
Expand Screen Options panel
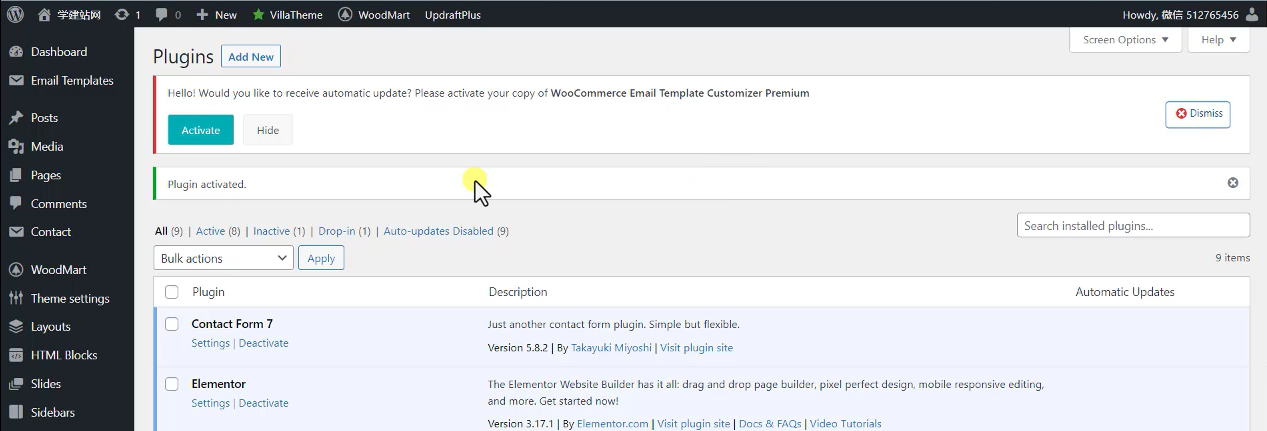click(x=1125, y=40)
